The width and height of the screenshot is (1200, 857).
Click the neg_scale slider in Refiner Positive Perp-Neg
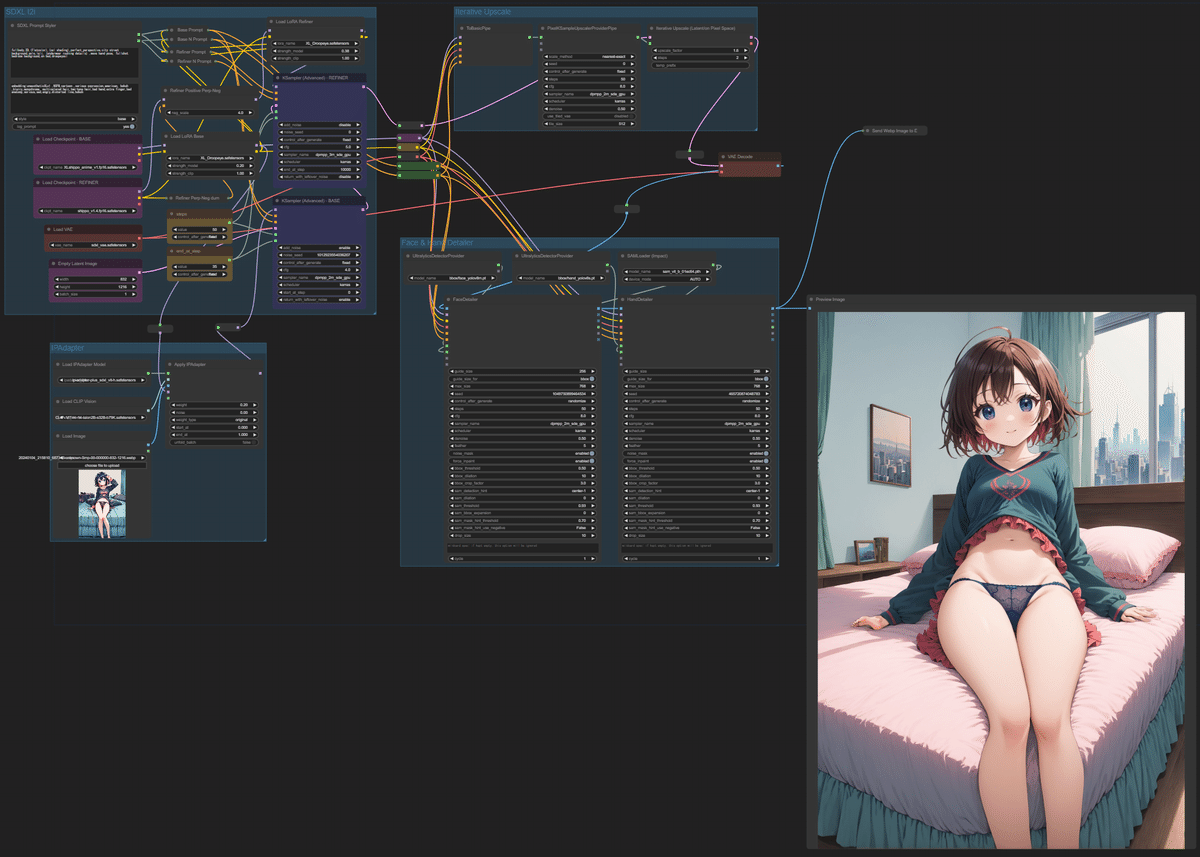pos(210,112)
